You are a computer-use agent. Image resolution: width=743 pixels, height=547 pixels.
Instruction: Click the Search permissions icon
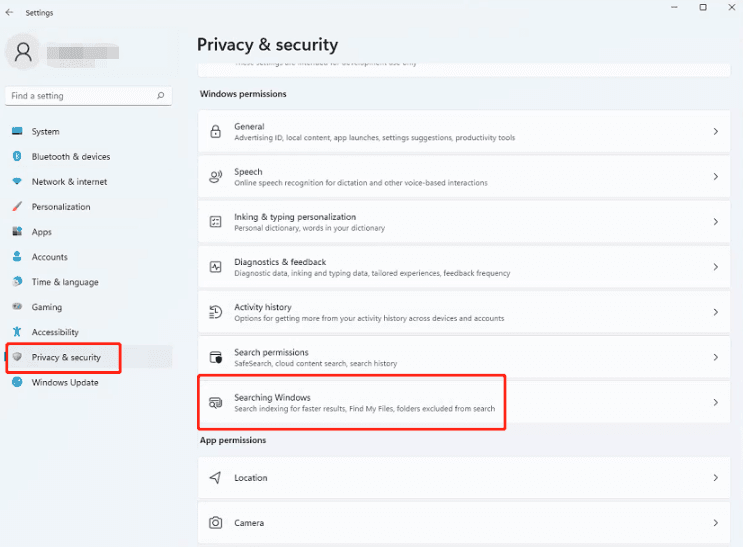pos(216,357)
